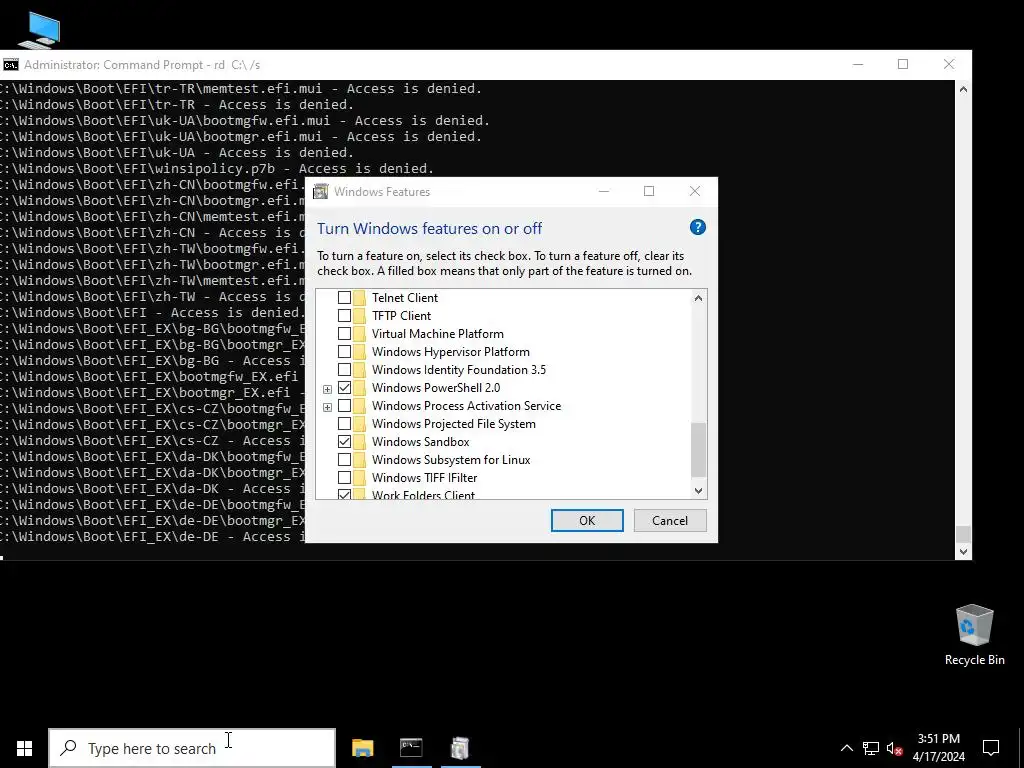The image size is (1024, 768).
Task: Click the muted volume tray icon
Action: (x=895, y=748)
